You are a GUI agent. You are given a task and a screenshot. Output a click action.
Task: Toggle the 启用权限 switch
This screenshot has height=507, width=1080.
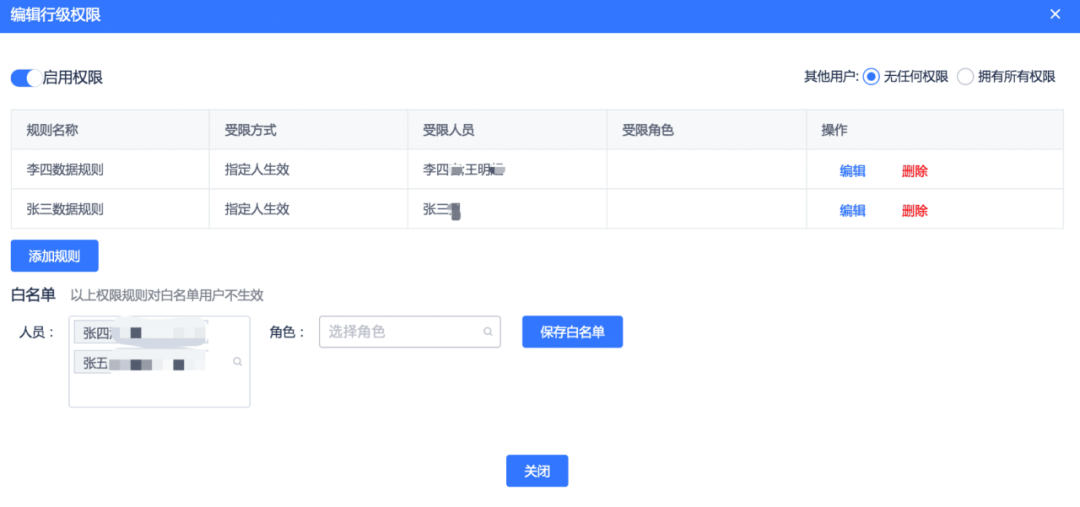[x=25, y=78]
